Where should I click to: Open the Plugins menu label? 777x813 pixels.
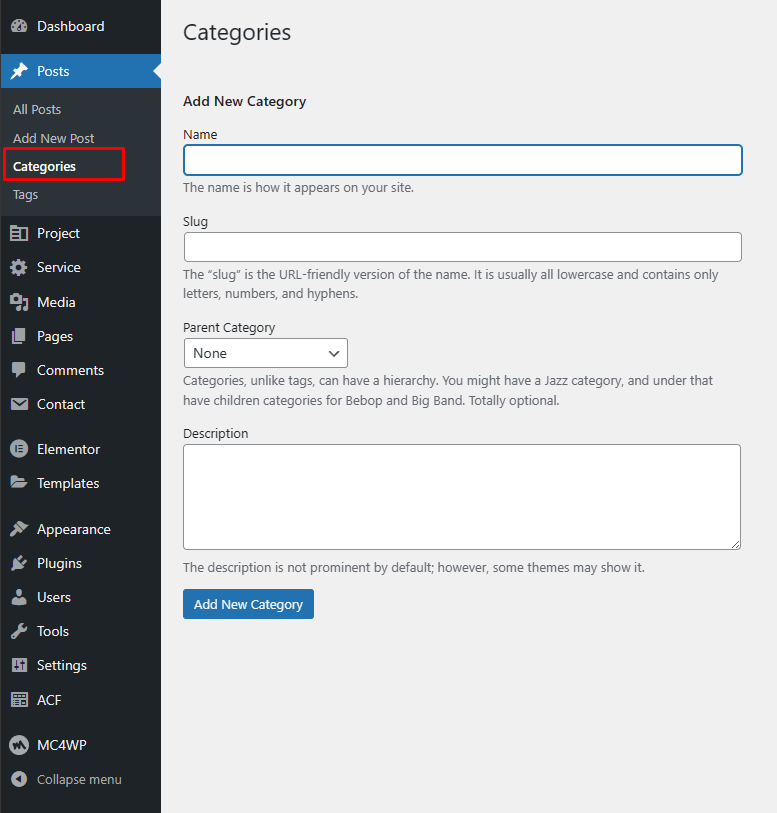[x=59, y=563]
